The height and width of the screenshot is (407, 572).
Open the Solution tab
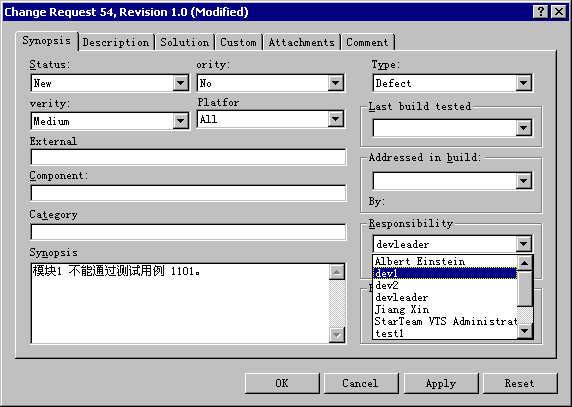(x=185, y=42)
